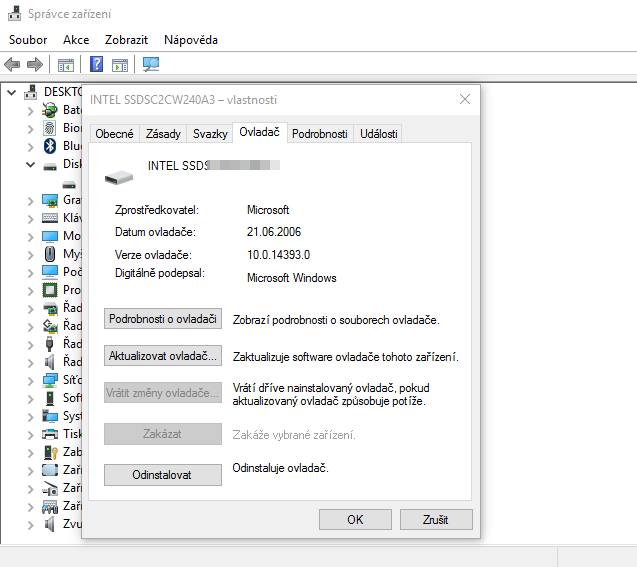Open the Zobrazit menu

126,40
